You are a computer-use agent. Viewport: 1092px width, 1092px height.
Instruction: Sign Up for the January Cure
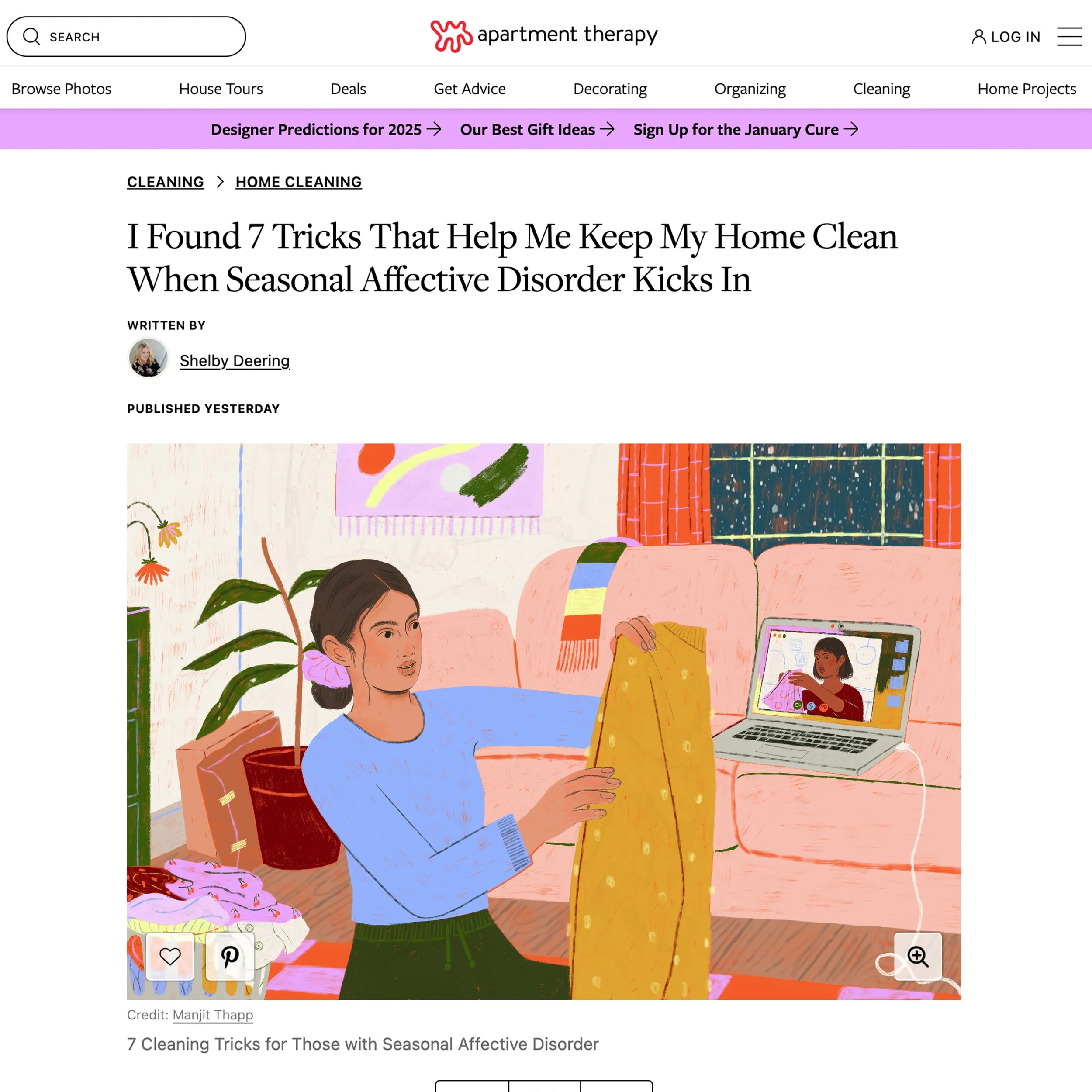pos(746,129)
